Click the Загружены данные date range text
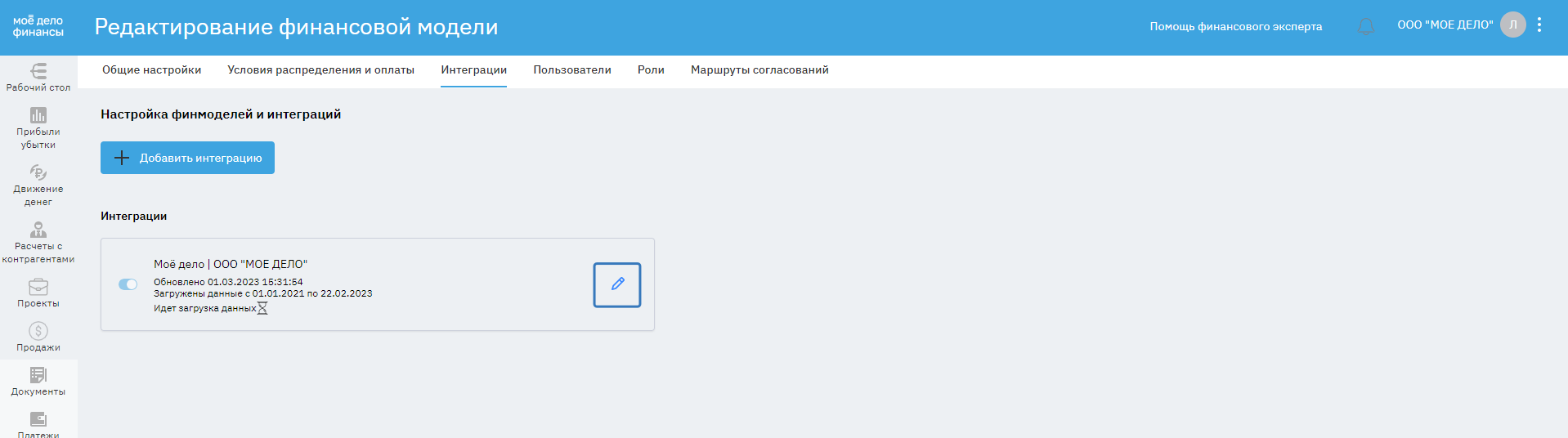 coord(262,293)
